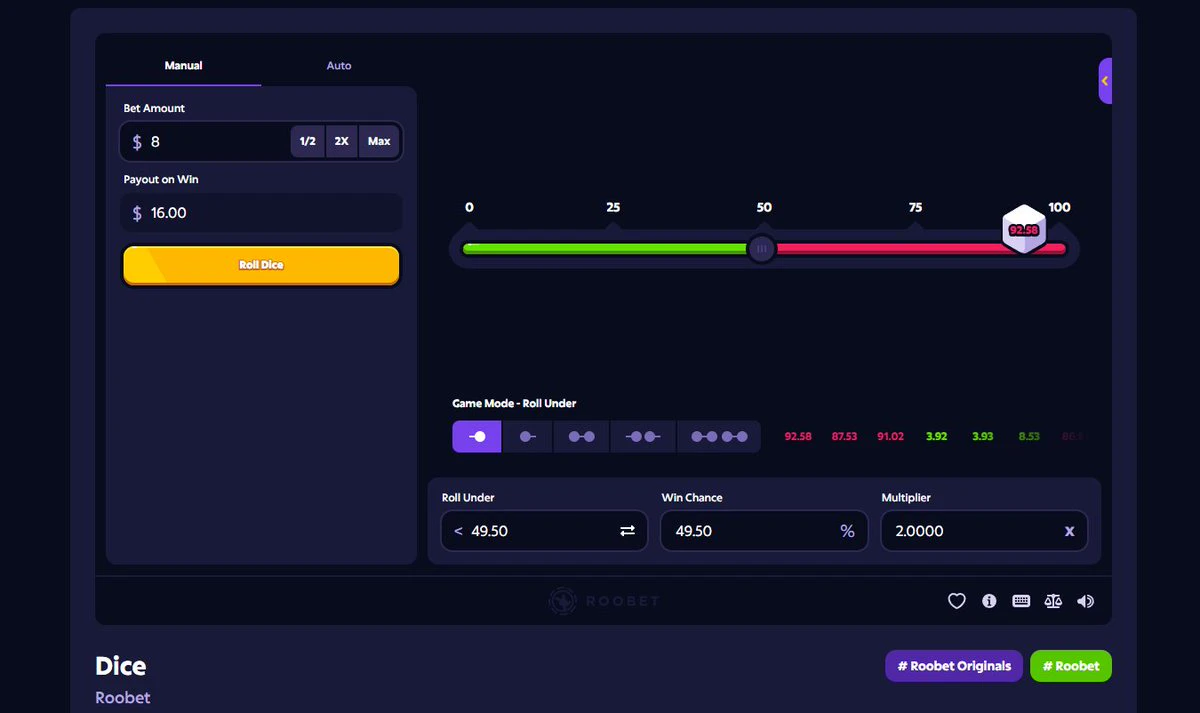Select the two-connected-dots game mode

581,436
